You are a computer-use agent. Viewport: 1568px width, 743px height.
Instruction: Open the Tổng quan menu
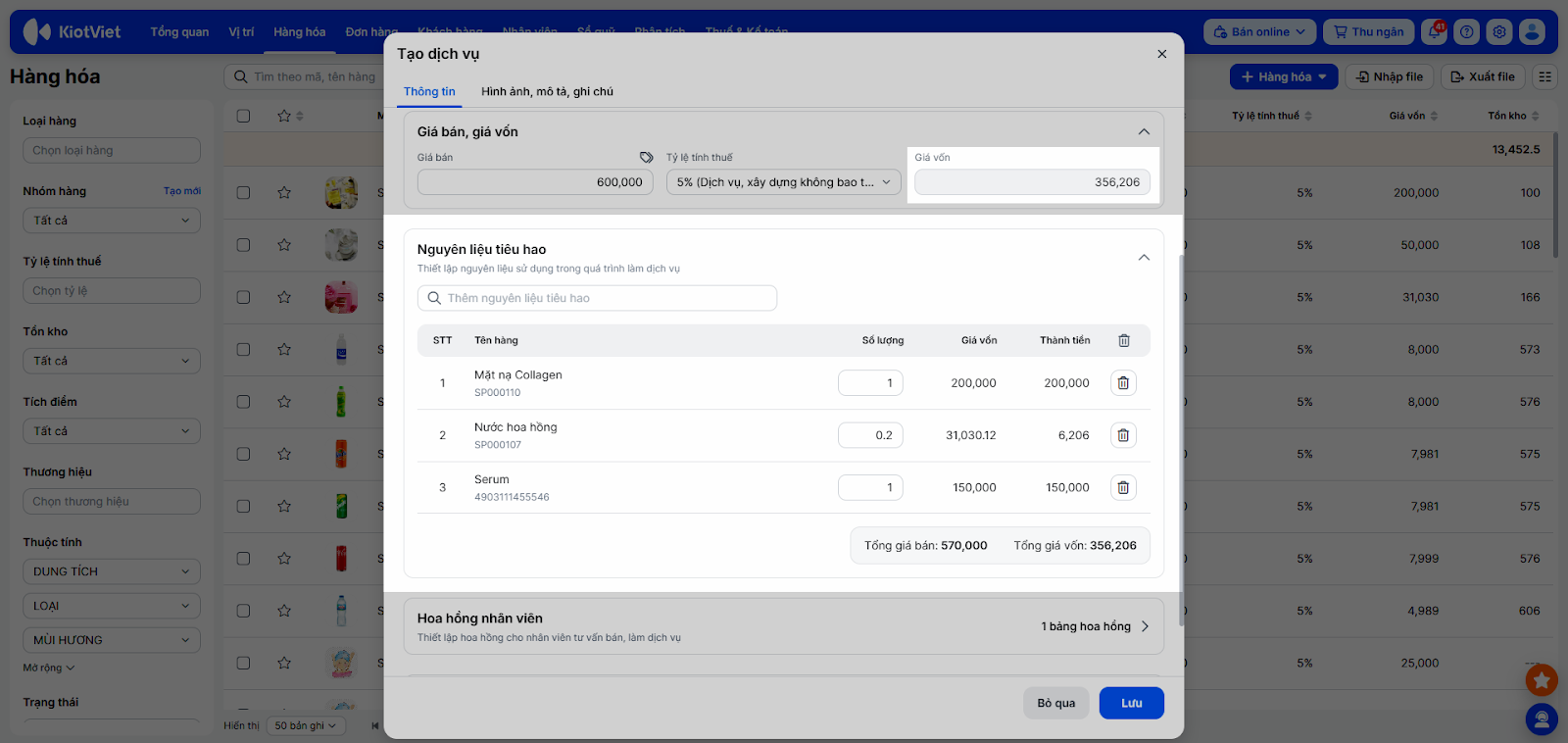179,31
